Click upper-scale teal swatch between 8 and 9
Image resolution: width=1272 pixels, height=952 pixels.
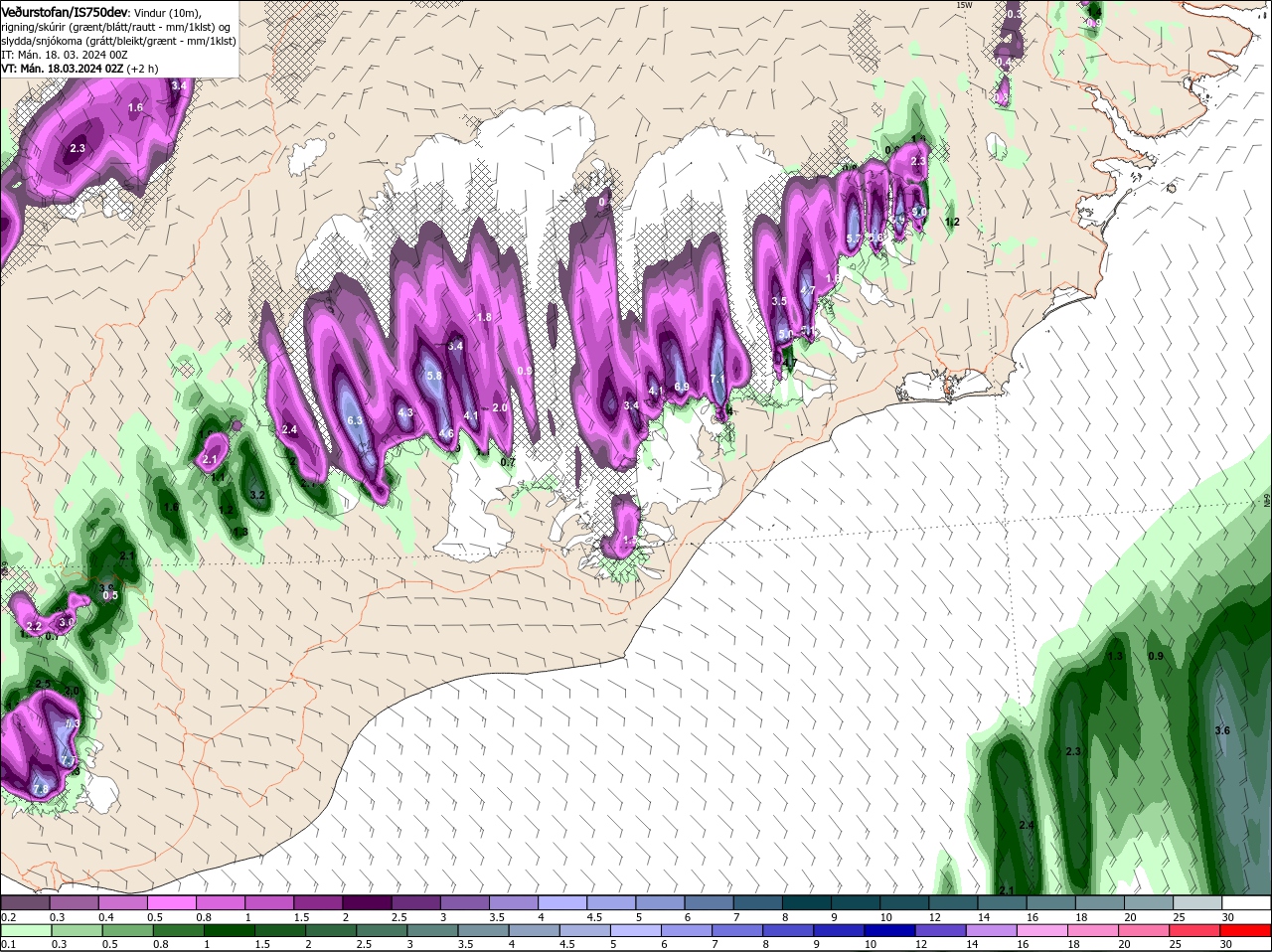[x=808, y=902]
